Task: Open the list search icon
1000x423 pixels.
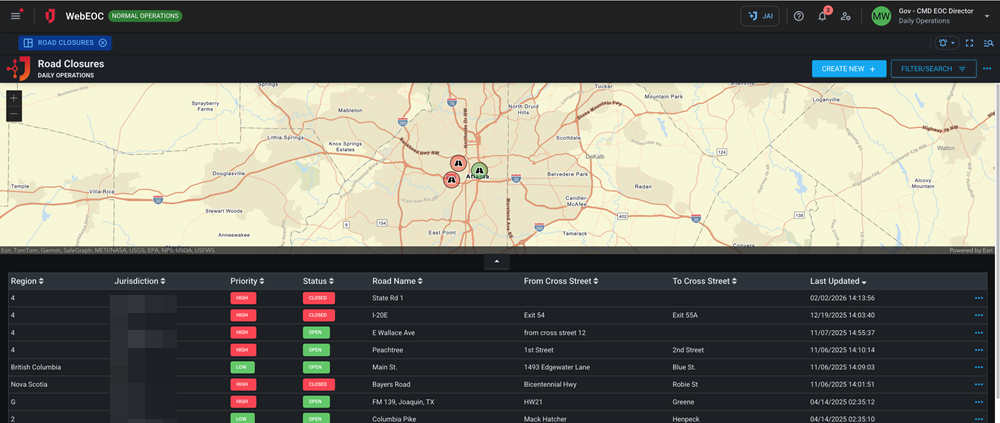Action: click(x=988, y=43)
